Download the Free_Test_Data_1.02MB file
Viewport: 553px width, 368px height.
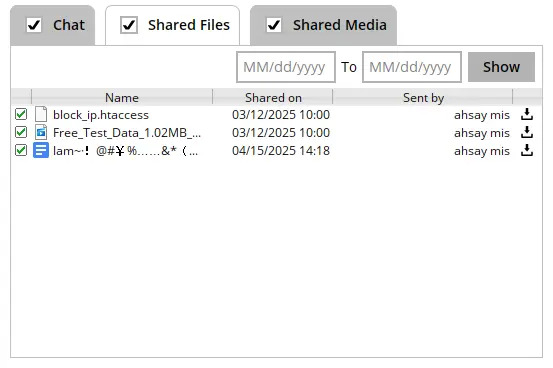527,132
